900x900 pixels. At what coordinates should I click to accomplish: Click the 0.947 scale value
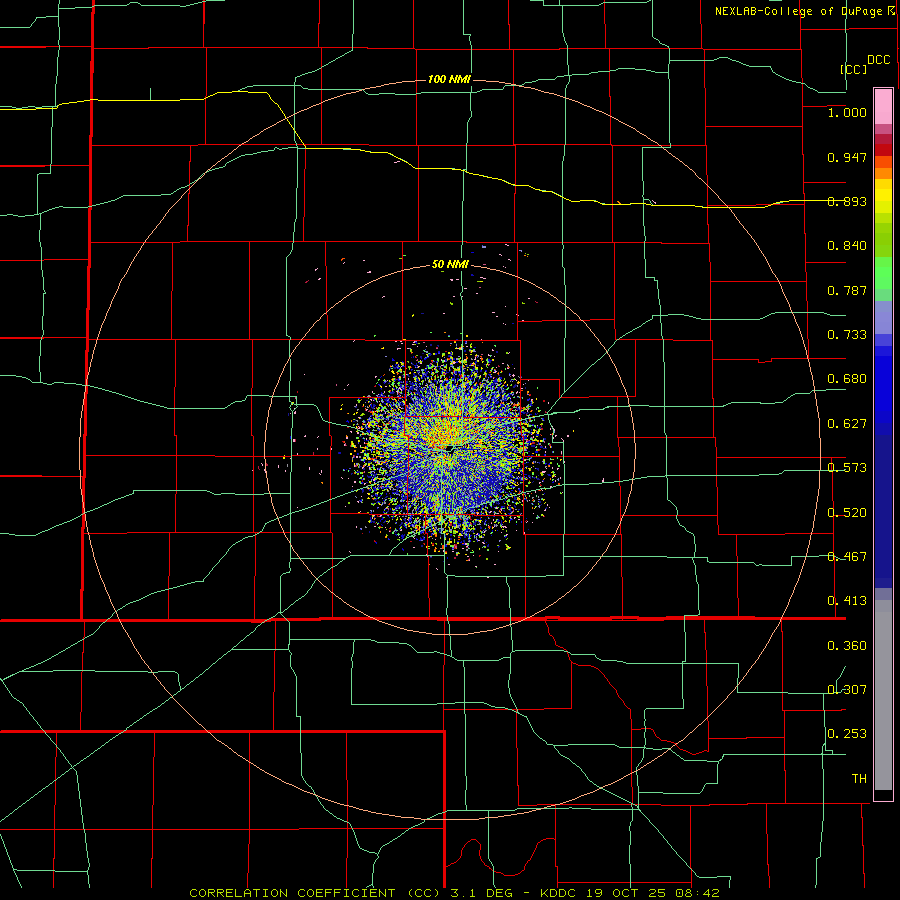point(847,157)
